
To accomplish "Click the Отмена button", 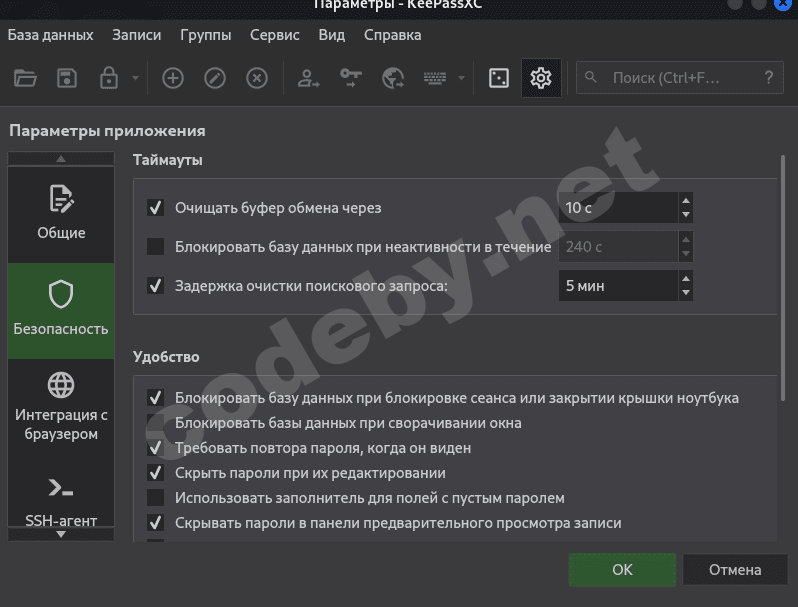I will (735, 570).
